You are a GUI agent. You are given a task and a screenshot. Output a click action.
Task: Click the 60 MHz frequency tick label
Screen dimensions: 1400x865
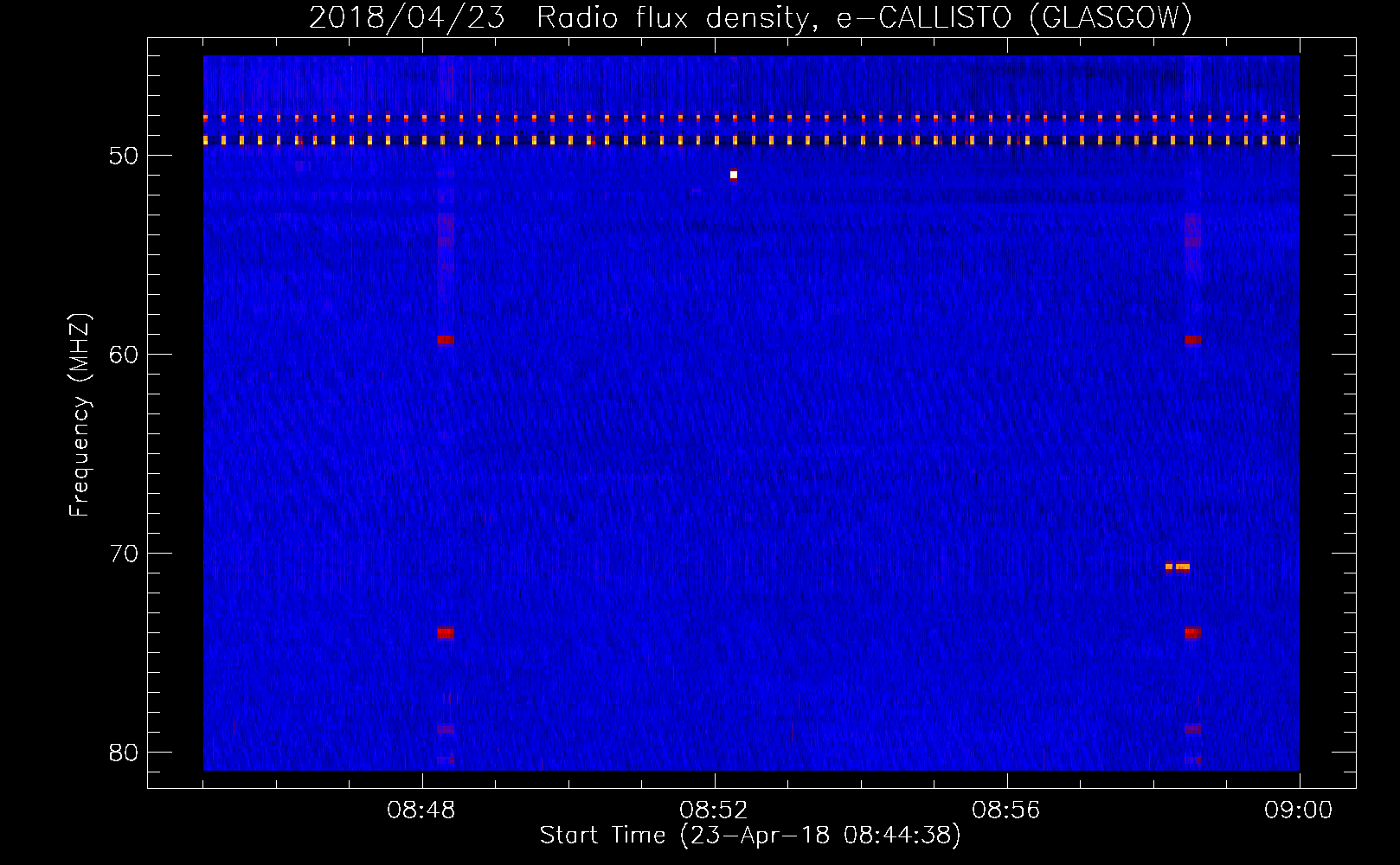tap(124, 355)
